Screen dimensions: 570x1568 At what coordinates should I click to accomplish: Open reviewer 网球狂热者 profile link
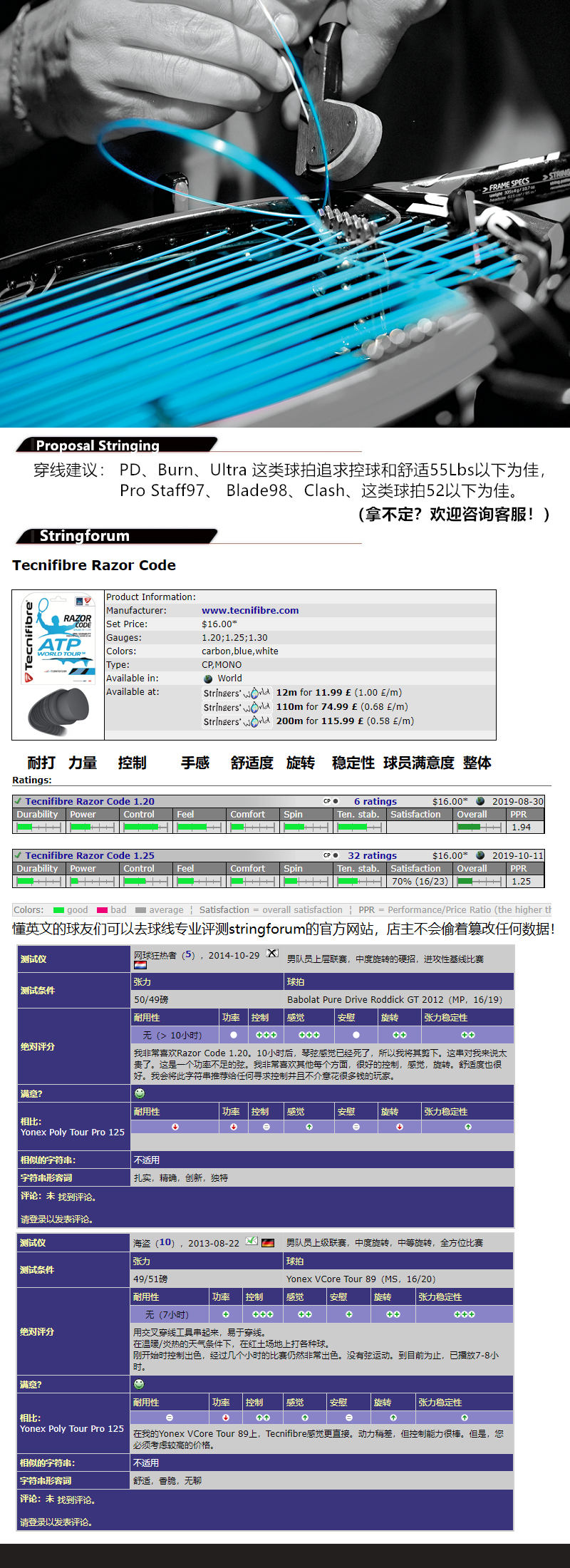pos(155,955)
